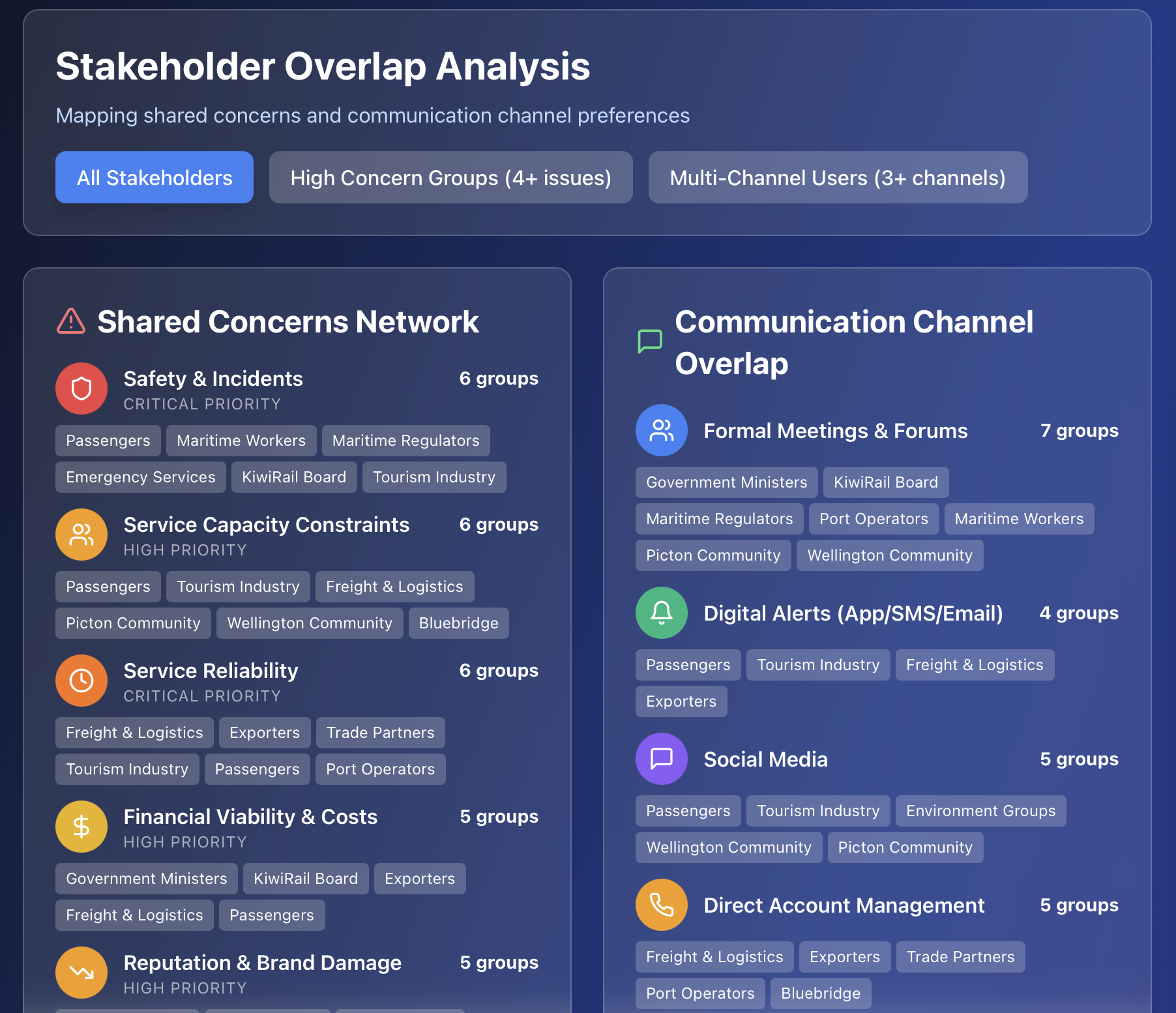Screen dimensions: 1176x1013
Task: Click the Maritime Regulators tag under Safety & Incidents
Action: (x=405, y=441)
